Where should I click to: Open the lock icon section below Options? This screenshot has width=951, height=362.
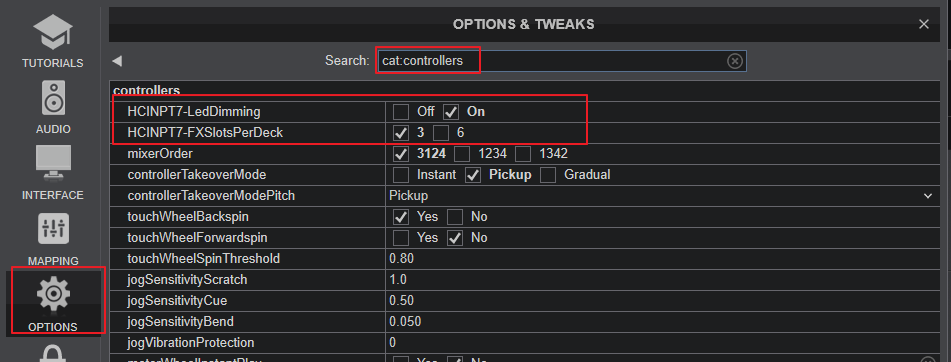click(53, 354)
